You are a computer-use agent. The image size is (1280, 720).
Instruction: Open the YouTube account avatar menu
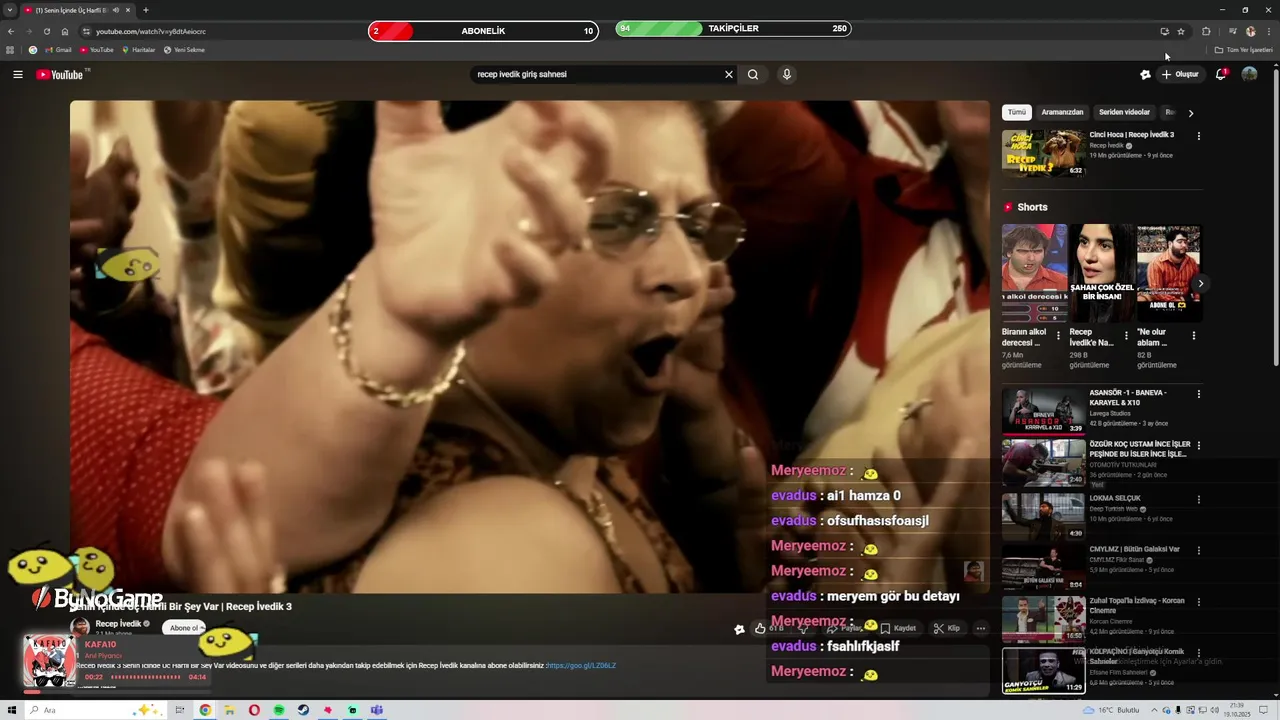pos(1249,74)
